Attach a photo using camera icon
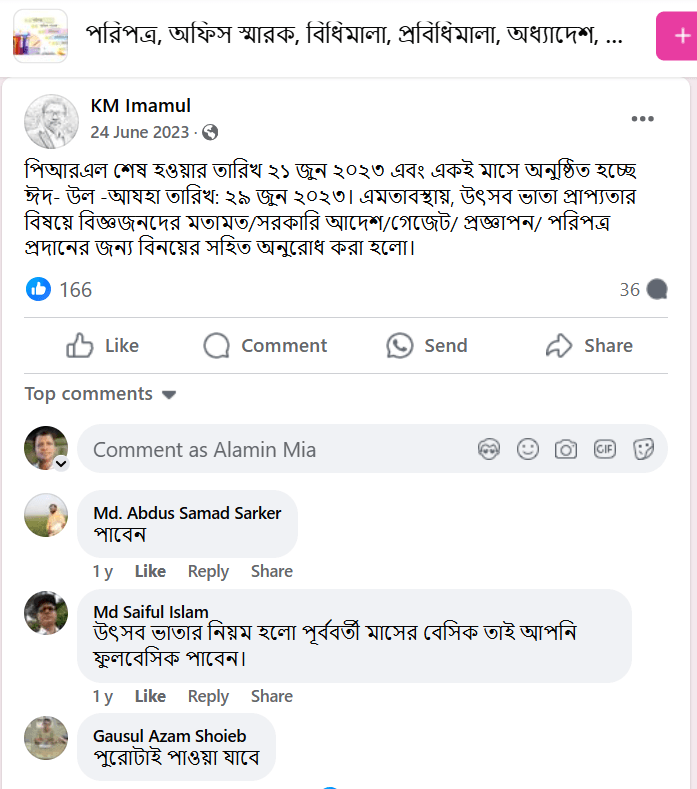 (x=566, y=449)
